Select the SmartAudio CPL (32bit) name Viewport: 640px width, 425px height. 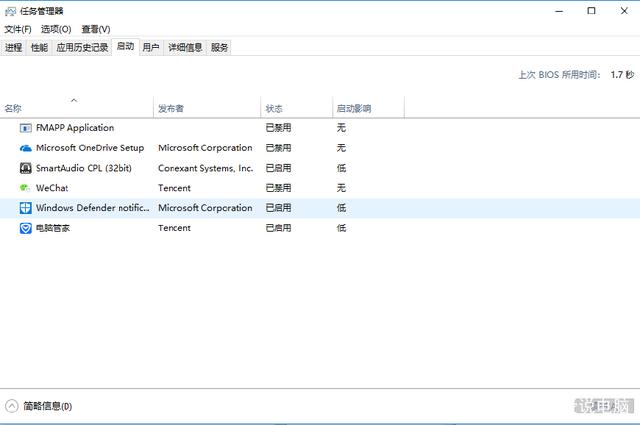pos(84,168)
